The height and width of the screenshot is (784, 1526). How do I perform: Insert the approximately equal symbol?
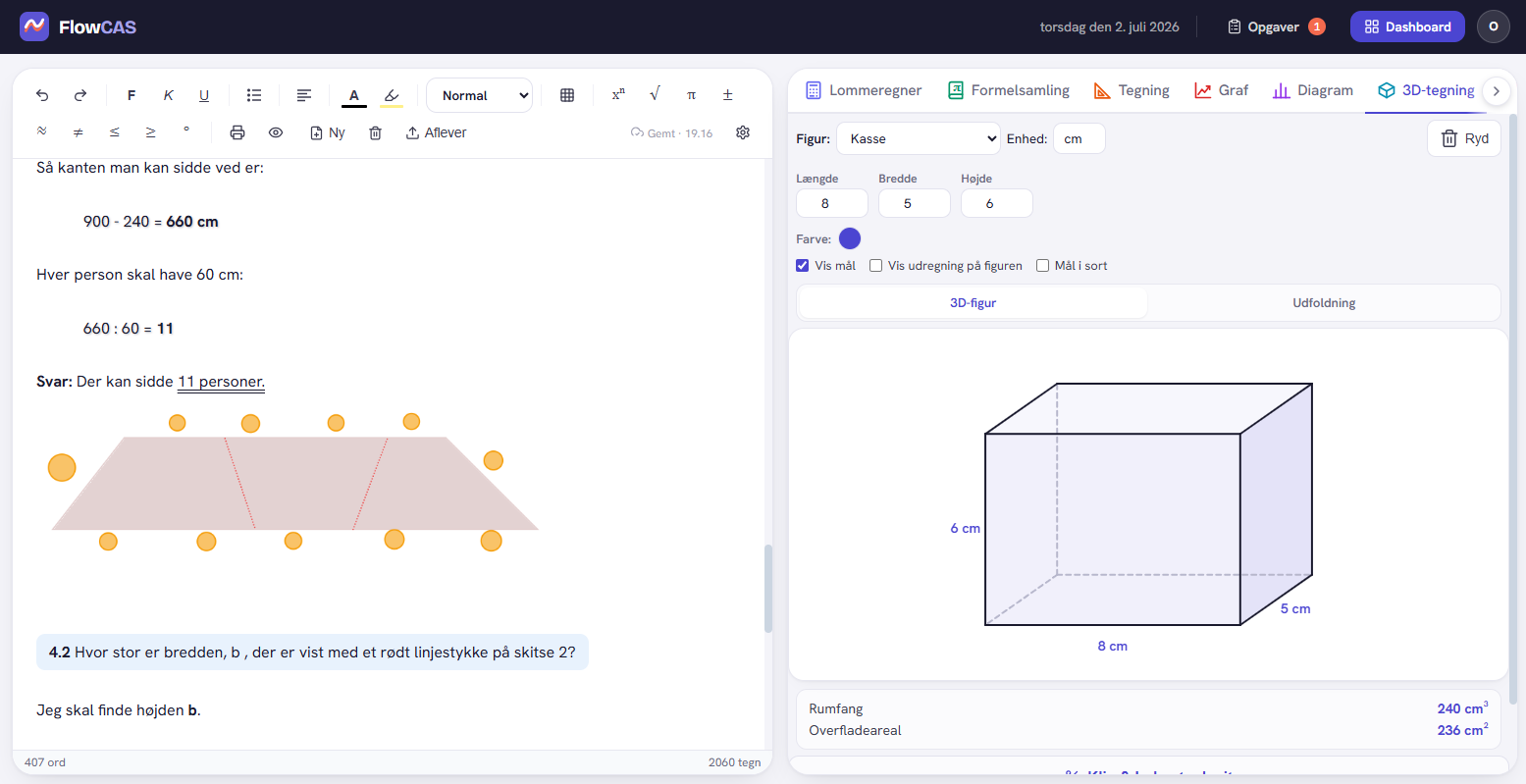(42, 132)
